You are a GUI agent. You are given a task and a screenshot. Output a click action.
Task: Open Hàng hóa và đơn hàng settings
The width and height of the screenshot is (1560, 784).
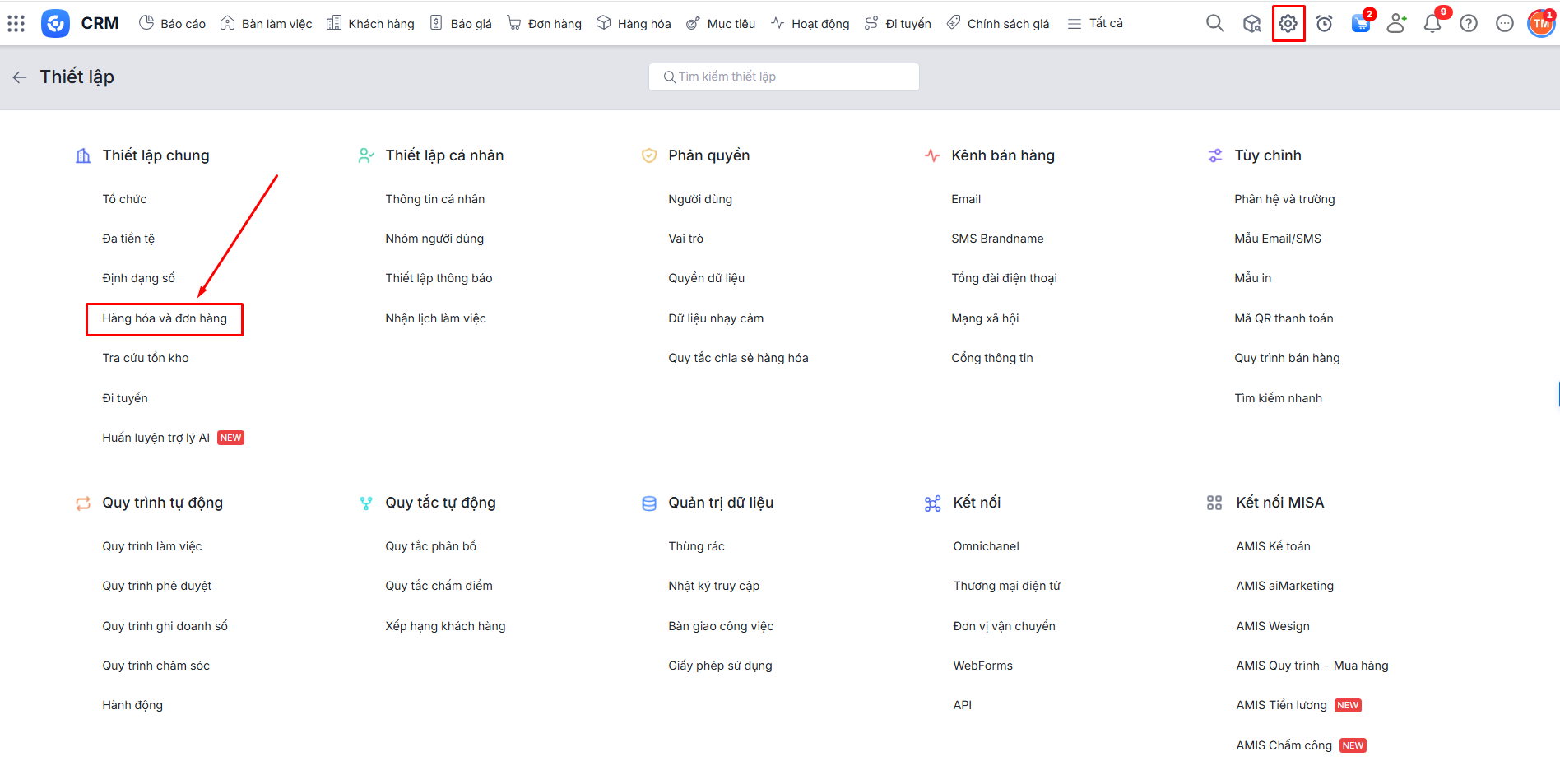165,318
